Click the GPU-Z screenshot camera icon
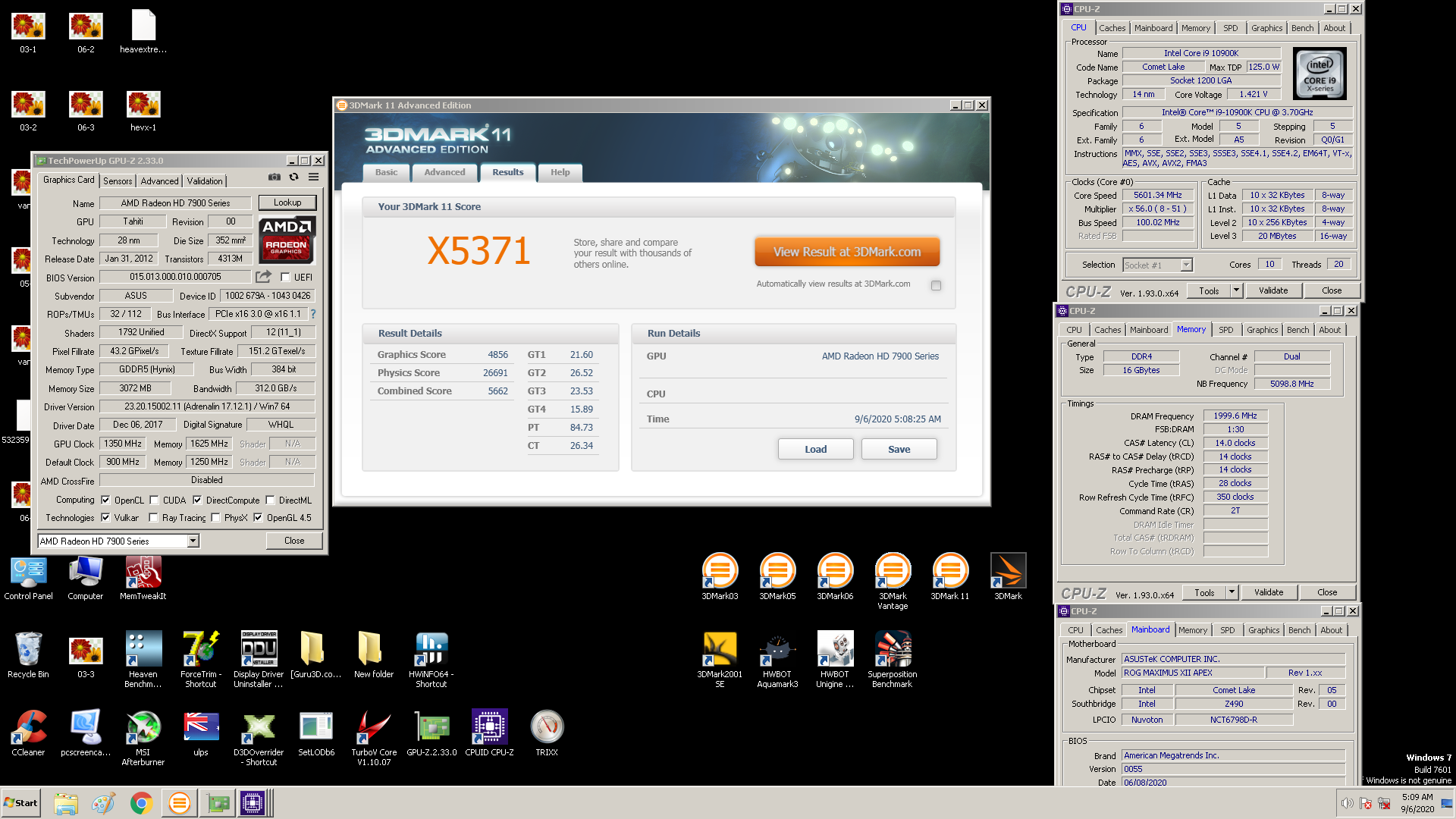The height and width of the screenshot is (819, 1456). (274, 177)
